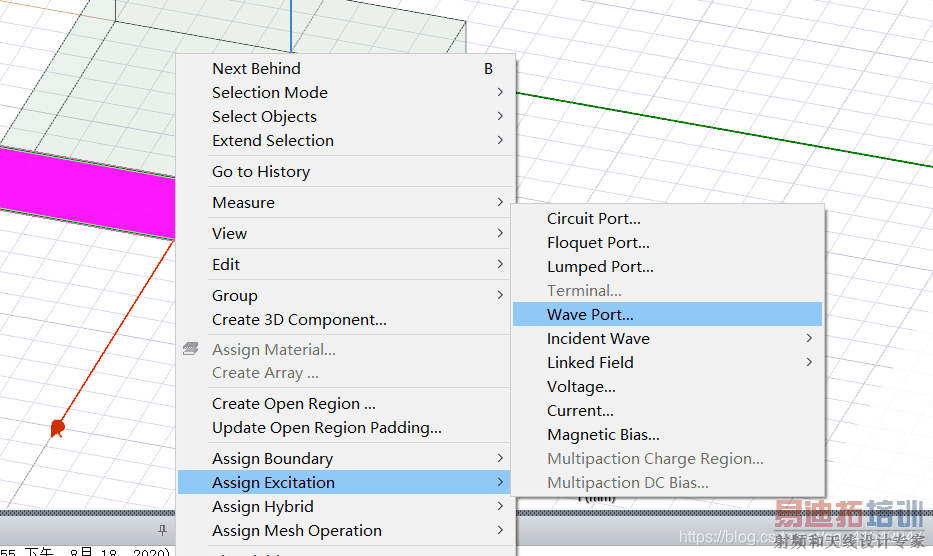
Task: Open Assign Boundary submenu
Action: 272,458
